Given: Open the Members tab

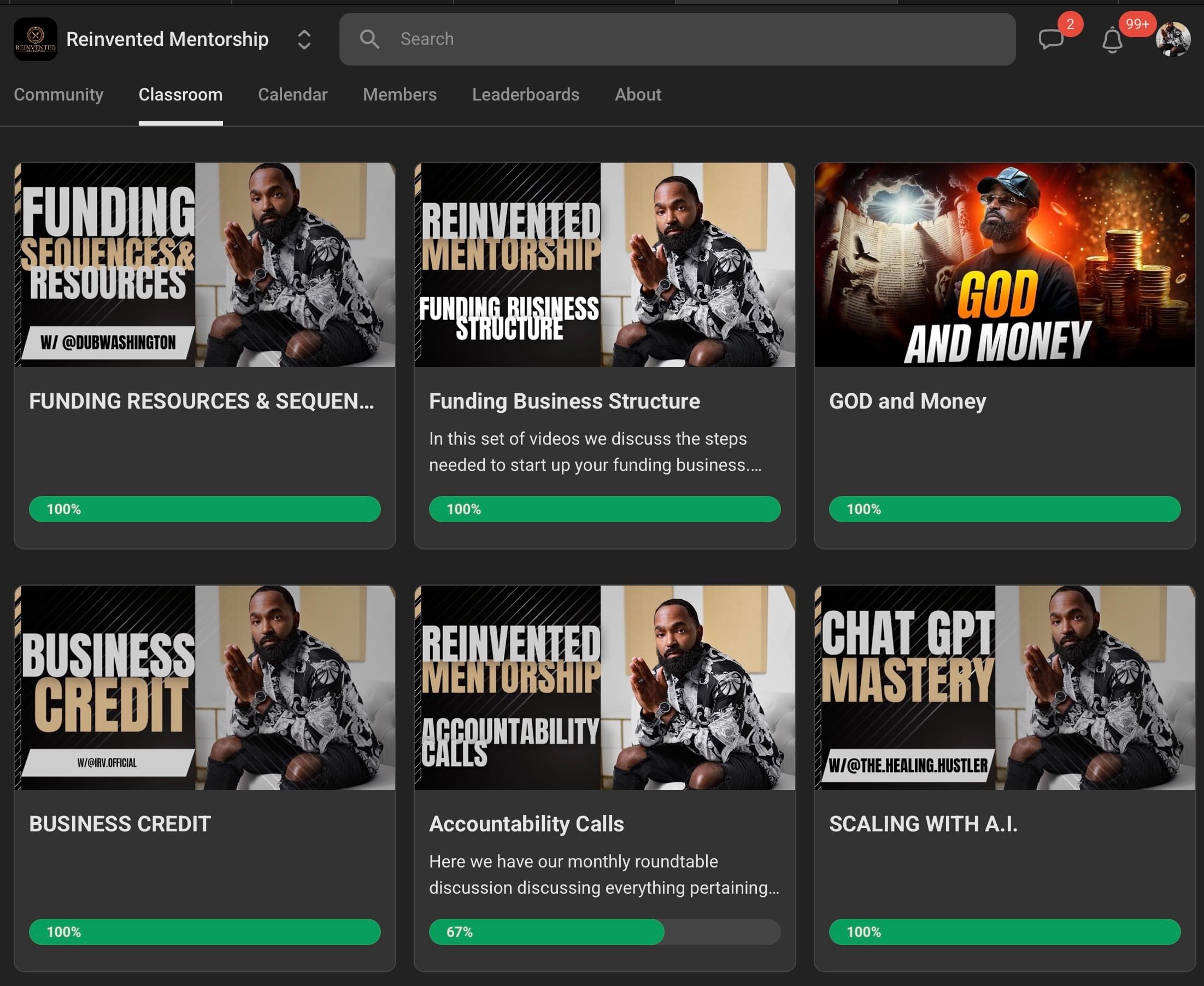Looking at the screenshot, I should [x=400, y=95].
